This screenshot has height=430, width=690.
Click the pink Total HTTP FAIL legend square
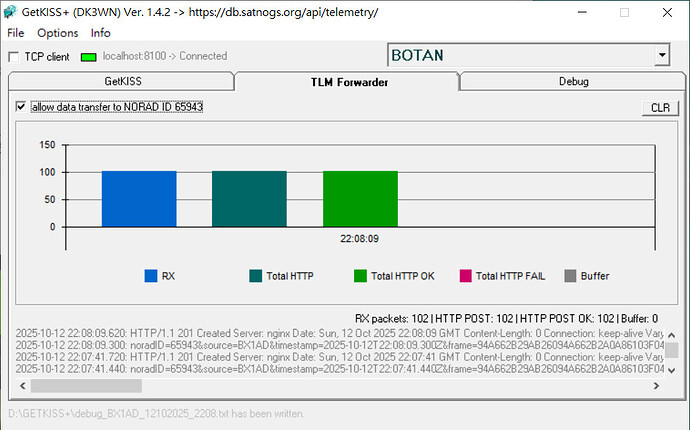tap(465, 276)
